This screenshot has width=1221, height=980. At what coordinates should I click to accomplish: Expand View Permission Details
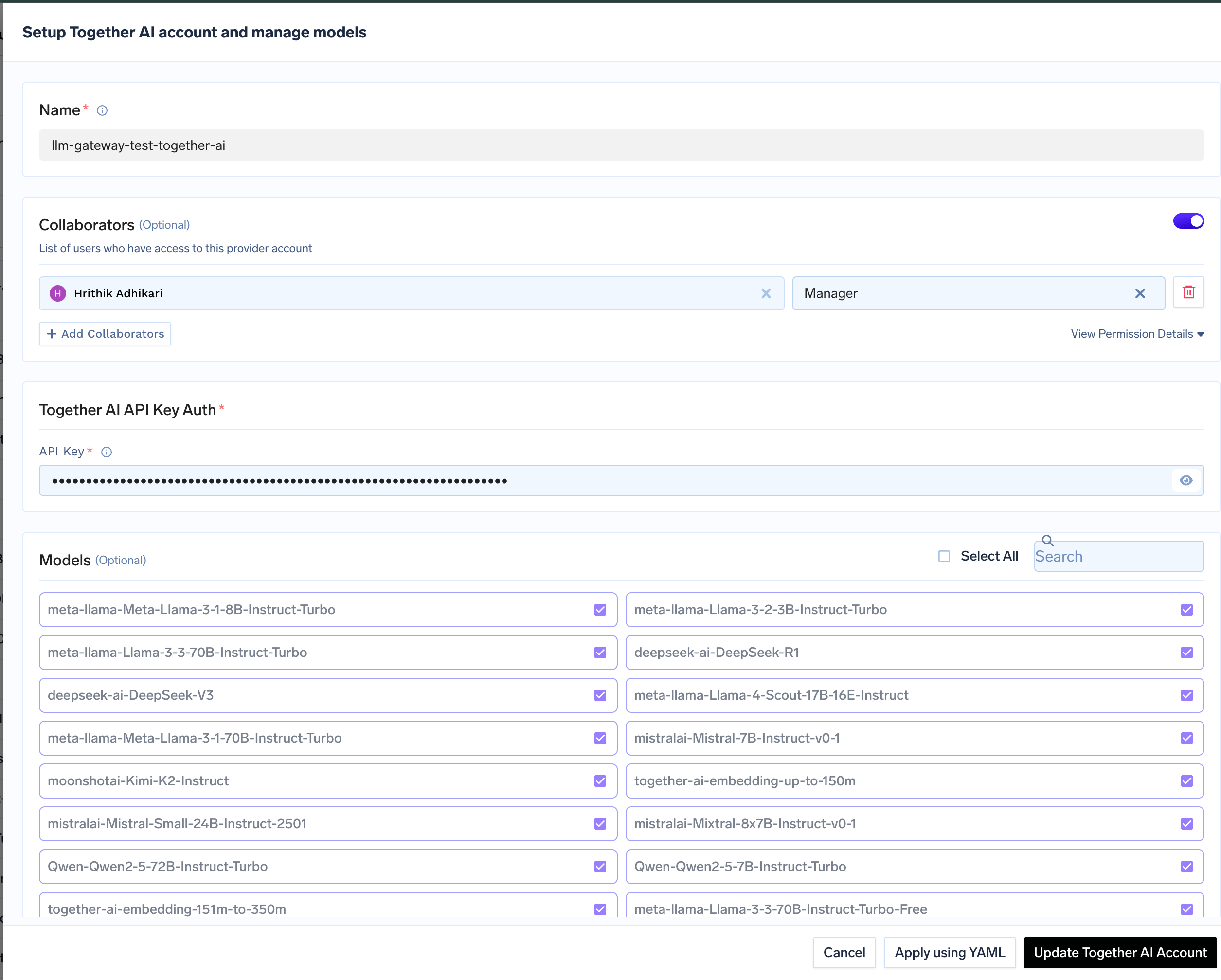point(1137,334)
